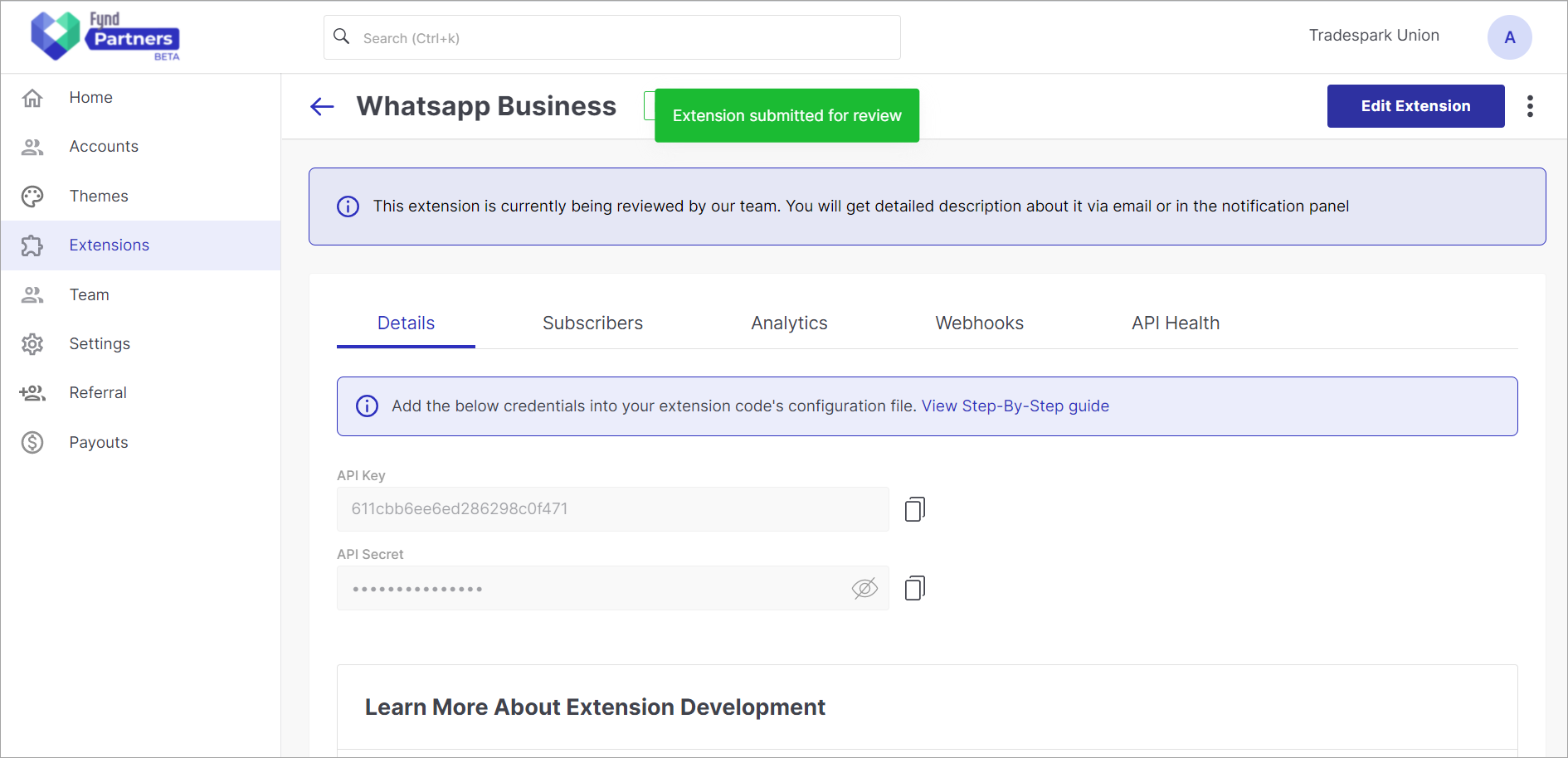Image resolution: width=1568 pixels, height=758 pixels.
Task: Click the Fynd Partners logo
Action: click(x=105, y=36)
